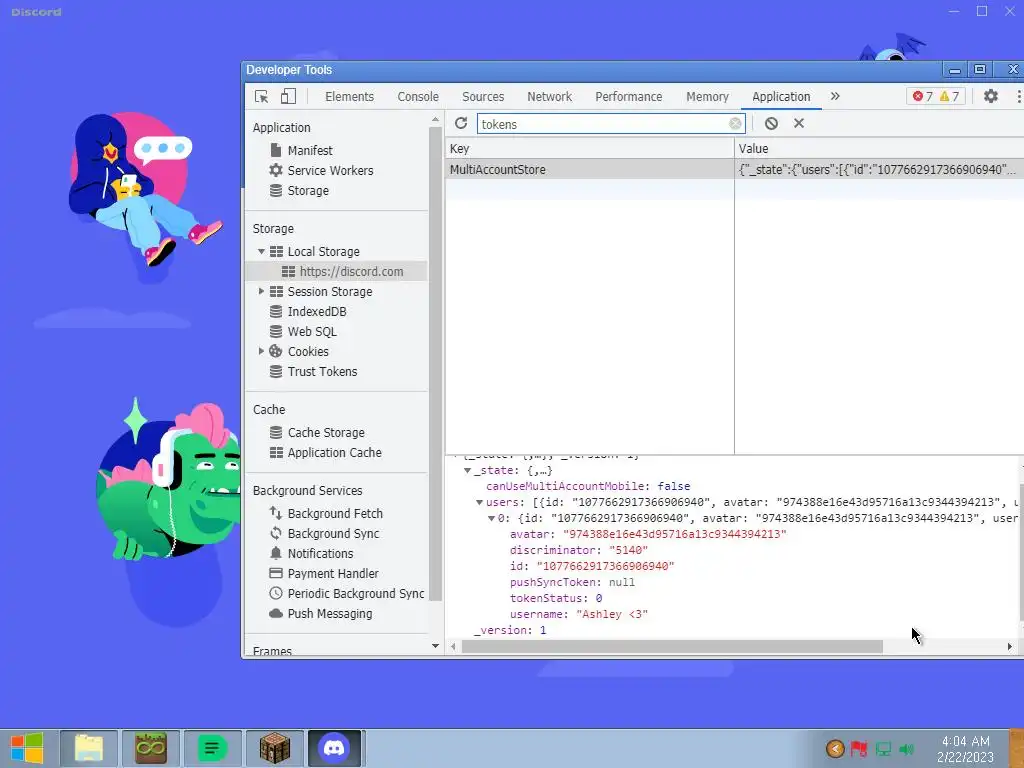Screen dimensions: 1024x768
Task: Click the yellow warnings count badge
Action: point(950,97)
